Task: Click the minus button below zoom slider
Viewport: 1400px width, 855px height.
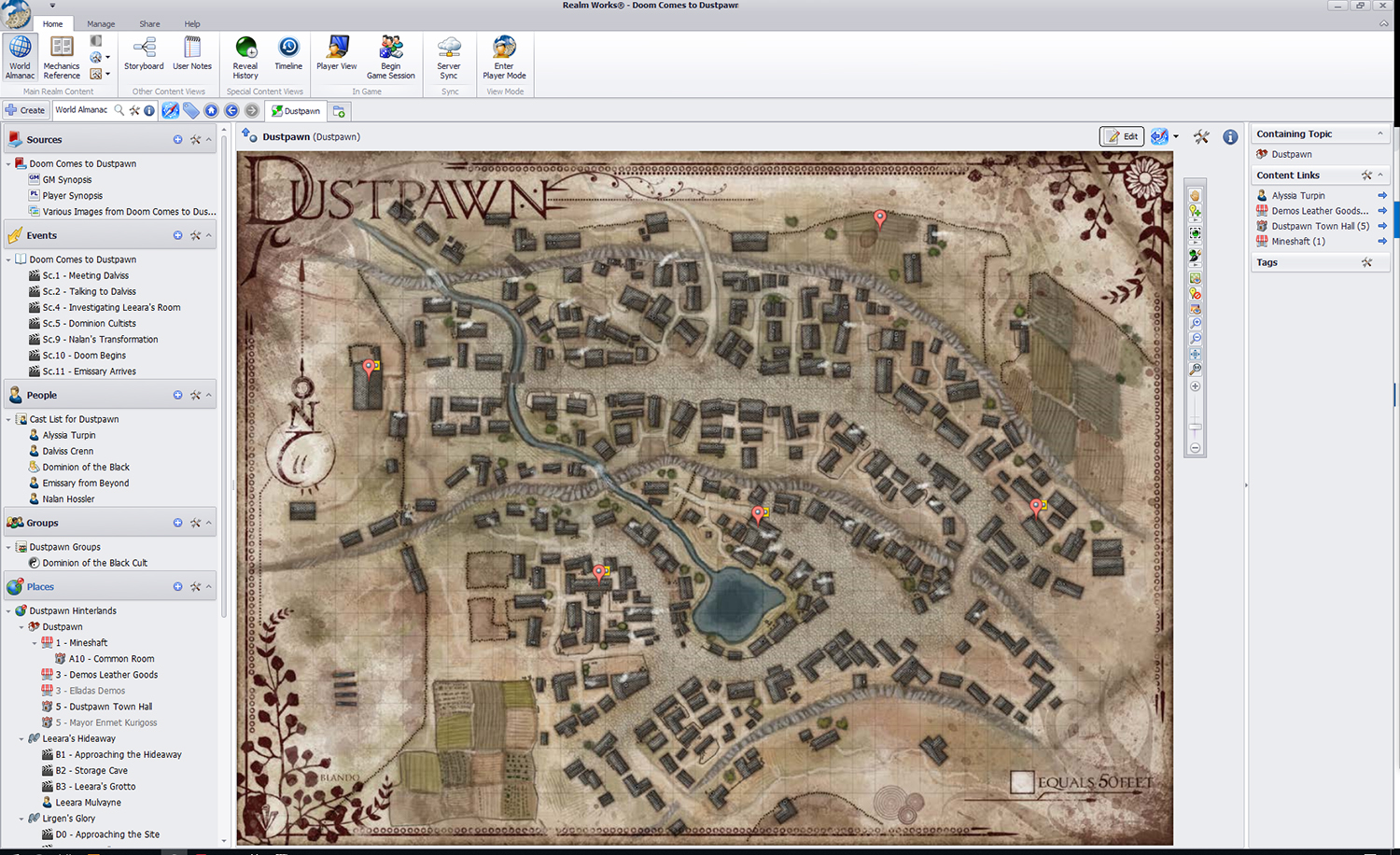Action: 1195,448
